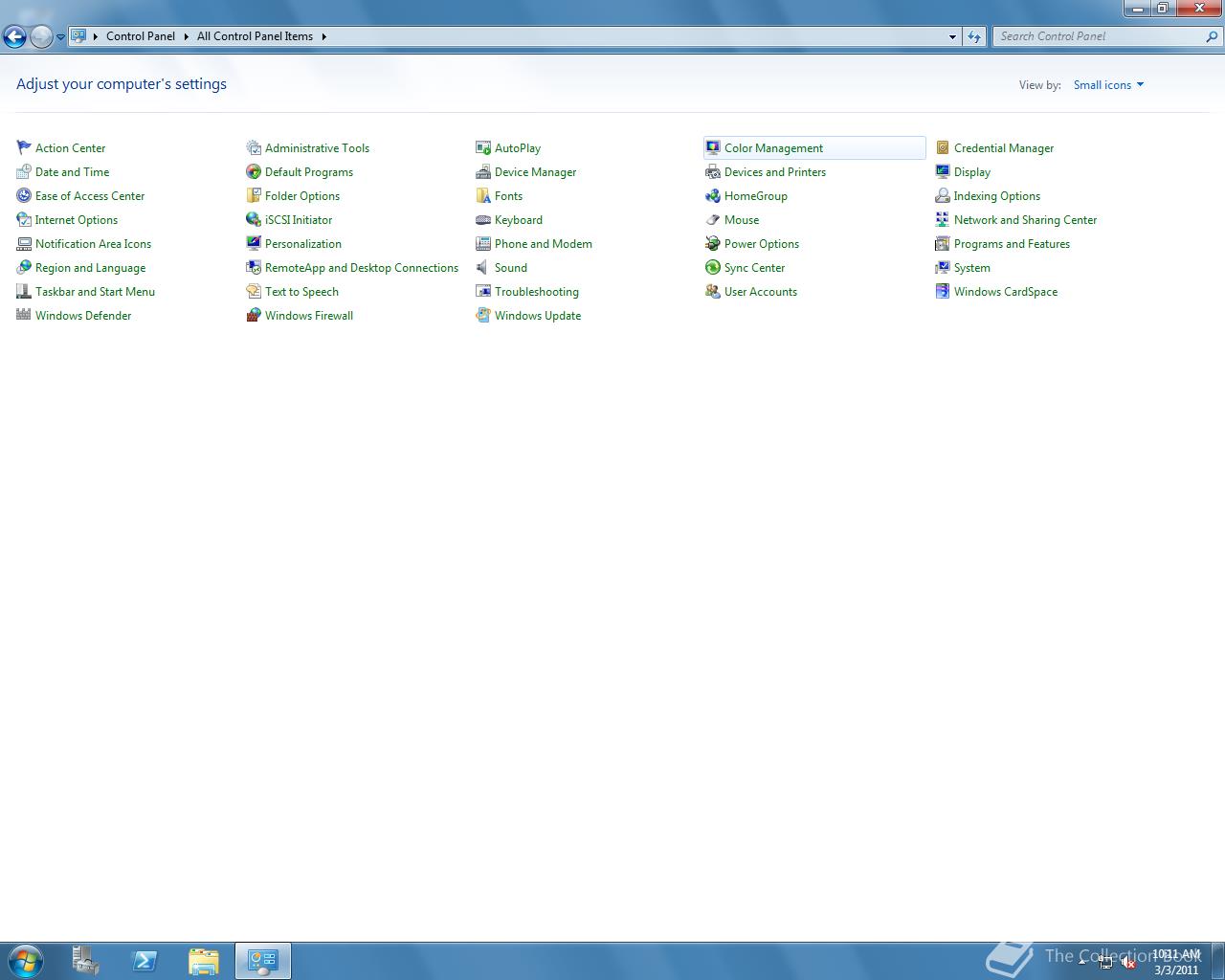
Task: Open the Personalization link
Action: [x=302, y=244]
